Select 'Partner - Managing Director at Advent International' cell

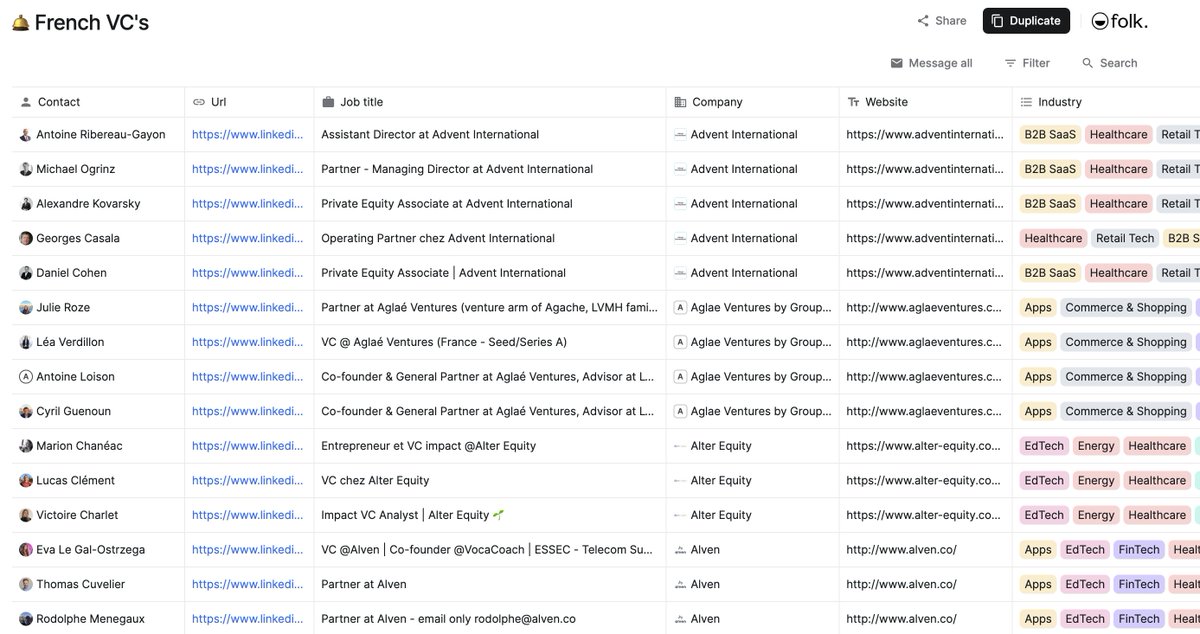pyautogui.click(x=490, y=169)
